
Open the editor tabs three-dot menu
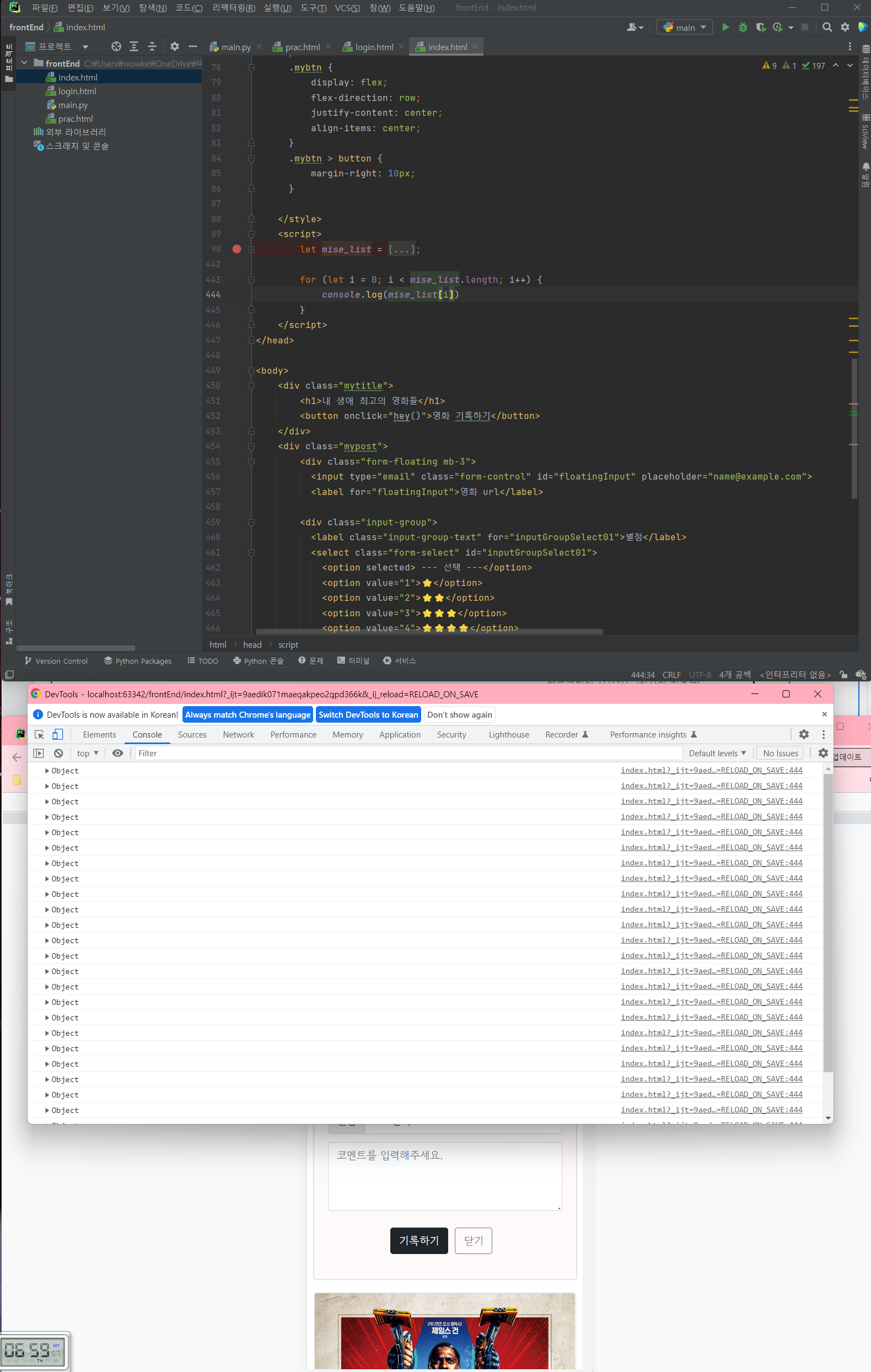850,47
